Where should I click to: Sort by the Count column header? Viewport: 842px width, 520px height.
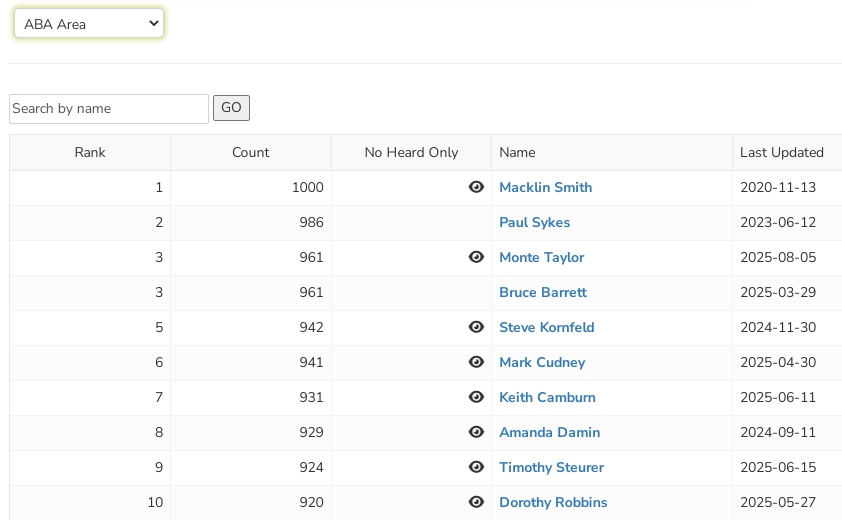[250, 152]
